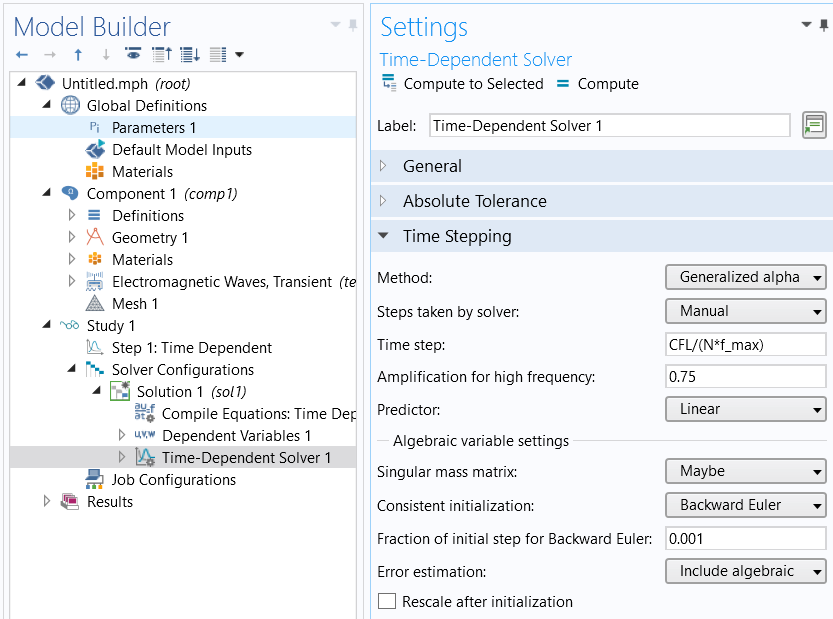Select Parameters 1 in the model tree
The height and width of the screenshot is (619, 833).
click(153, 128)
